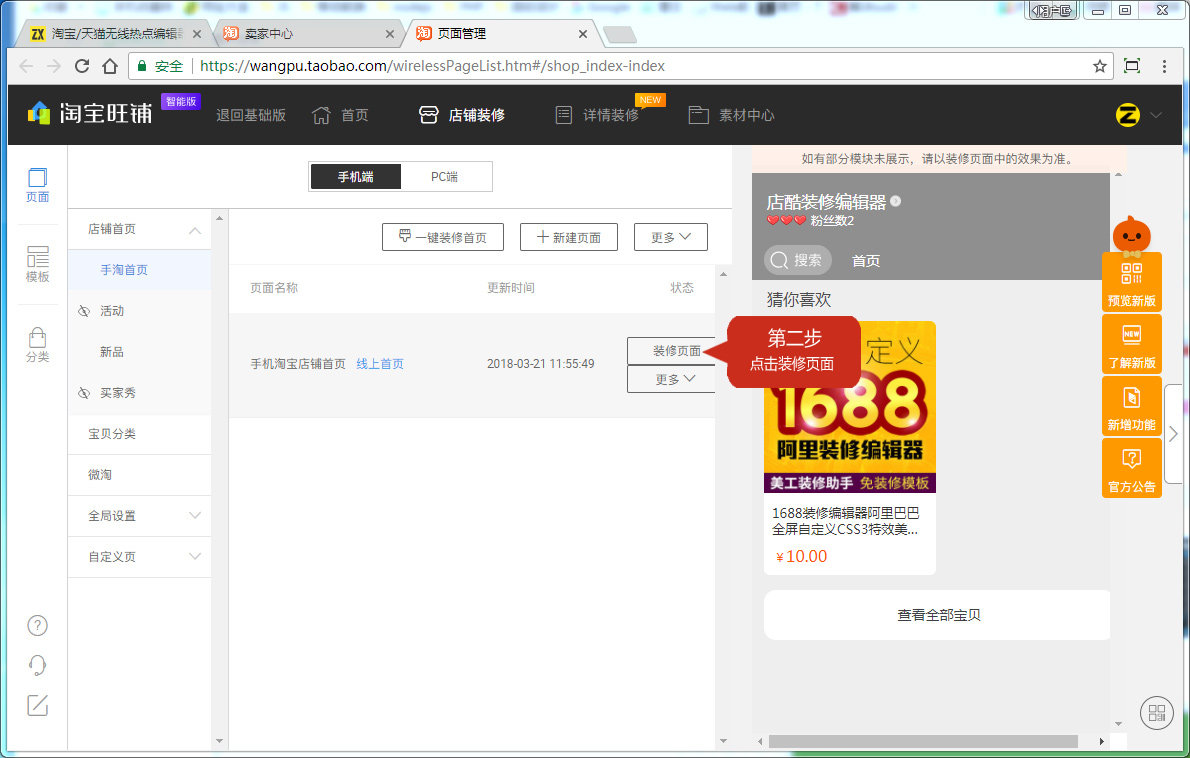Open 素材中心 in top navigation
The width and height of the screenshot is (1190, 758).
[x=732, y=115]
